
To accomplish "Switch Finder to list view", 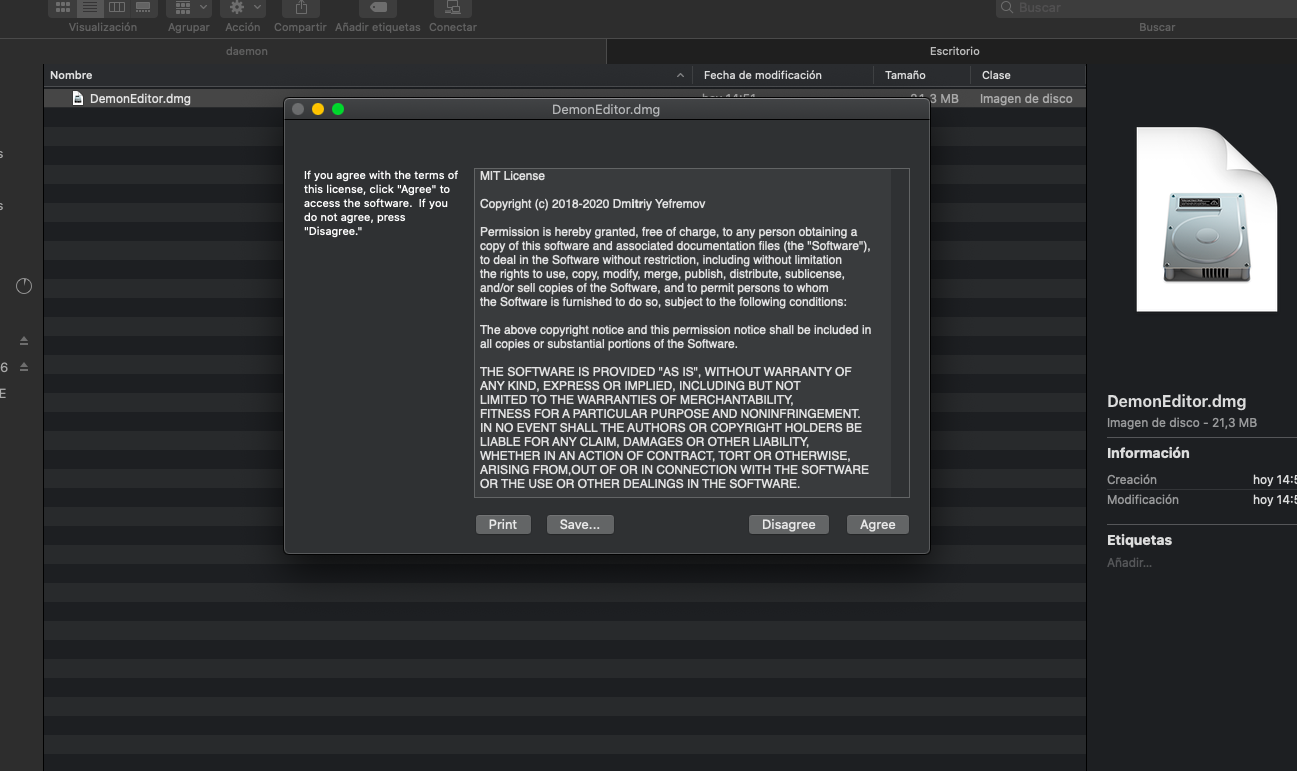I will click(x=90, y=7).
